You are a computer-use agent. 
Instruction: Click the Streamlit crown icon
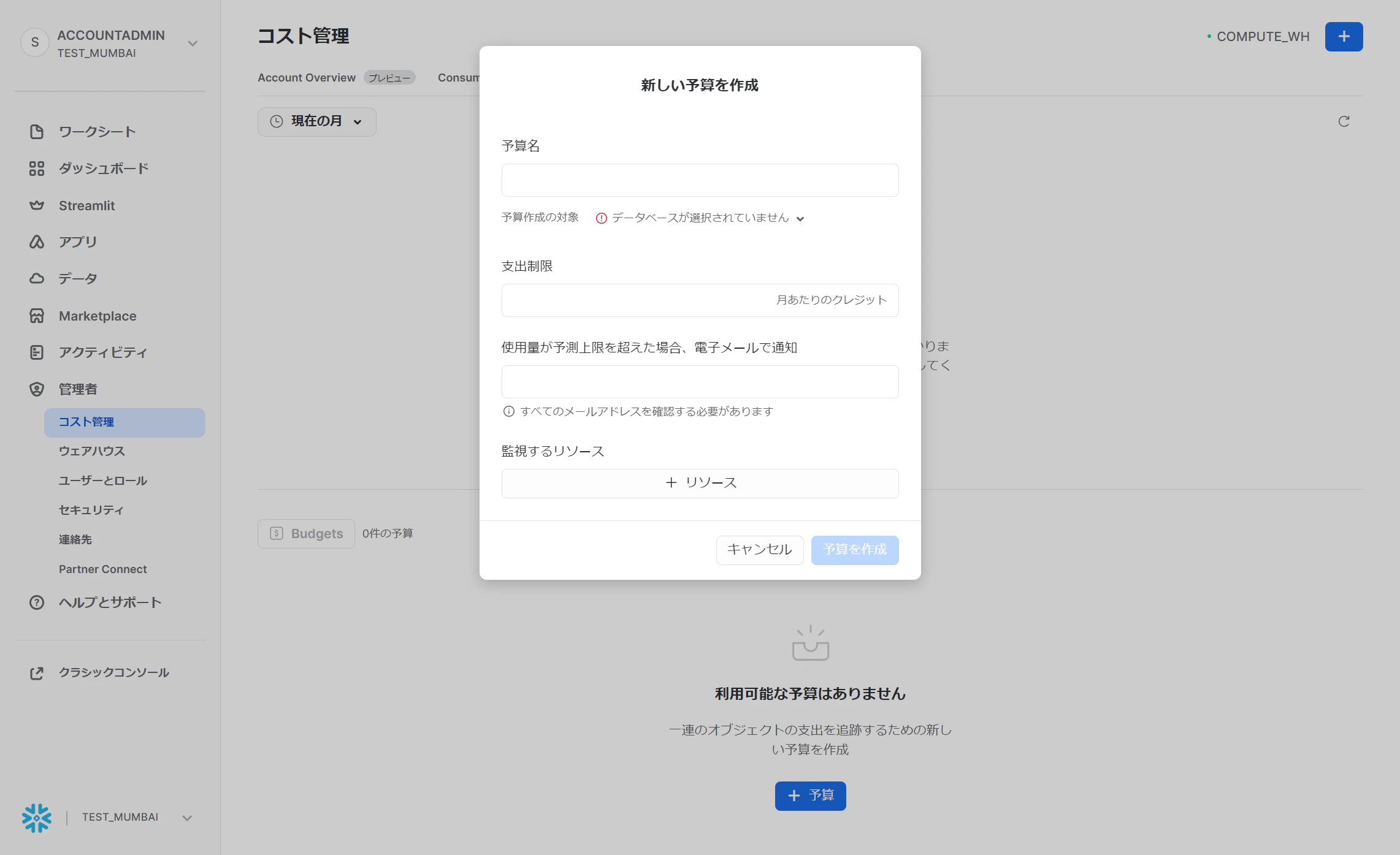click(37, 205)
